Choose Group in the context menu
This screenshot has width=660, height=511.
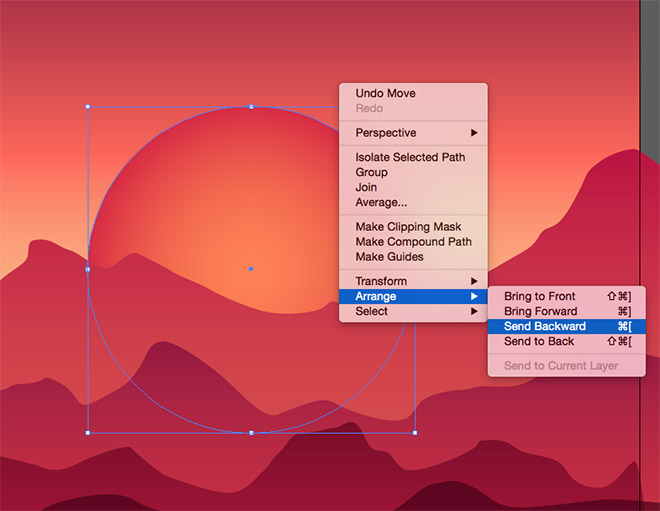(x=413, y=172)
